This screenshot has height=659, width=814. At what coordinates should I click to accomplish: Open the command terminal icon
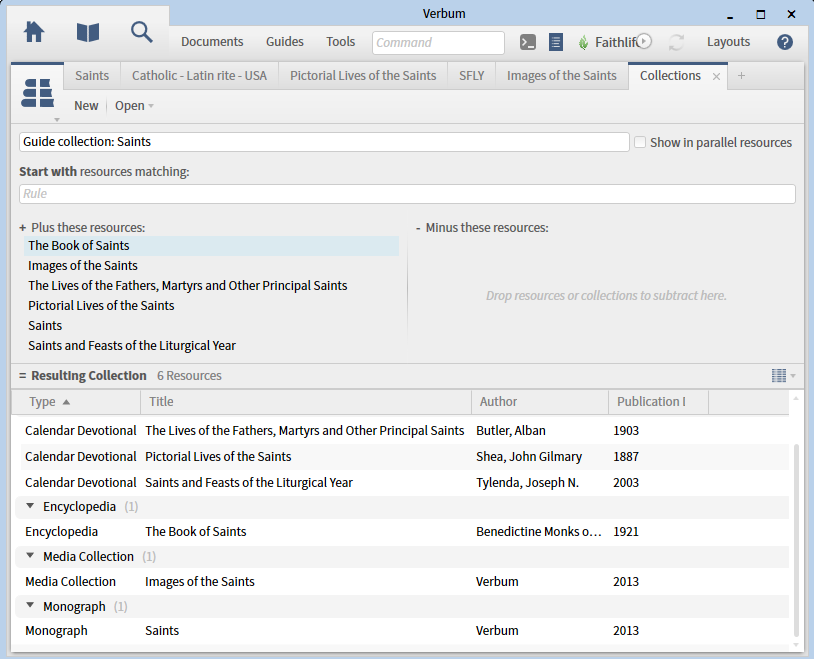click(528, 42)
